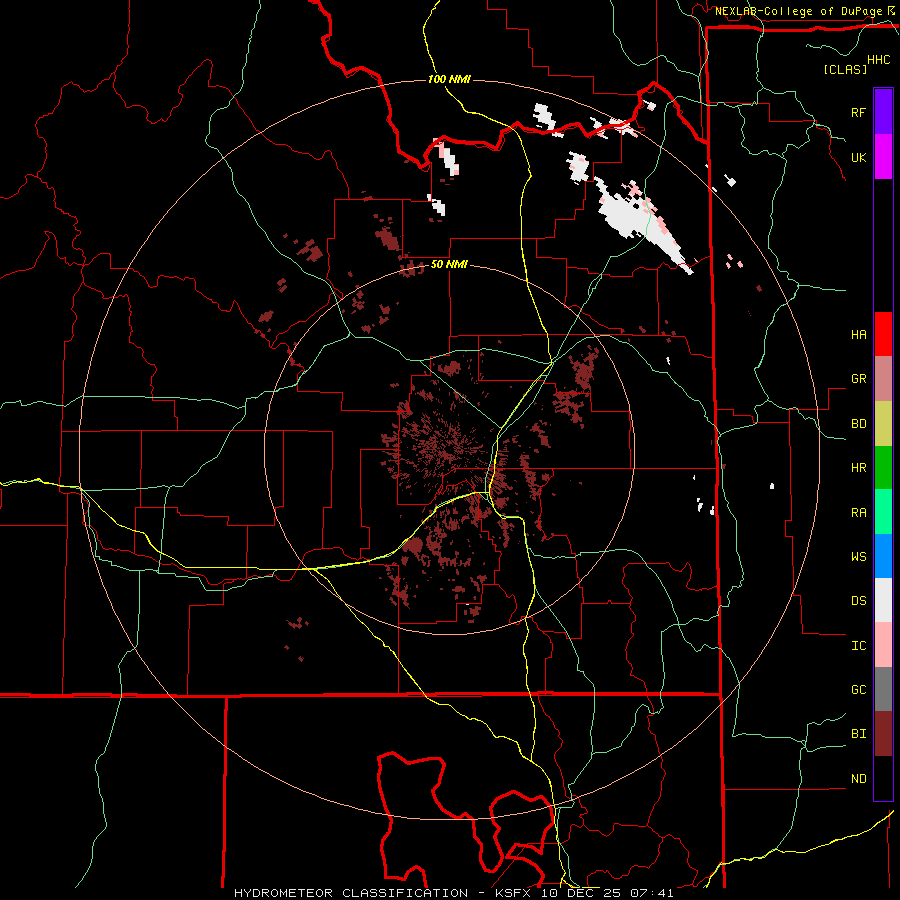Click the HA red legend color swatch
The height and width of the screenshot is (900, 900).
(x=883, y=334)
